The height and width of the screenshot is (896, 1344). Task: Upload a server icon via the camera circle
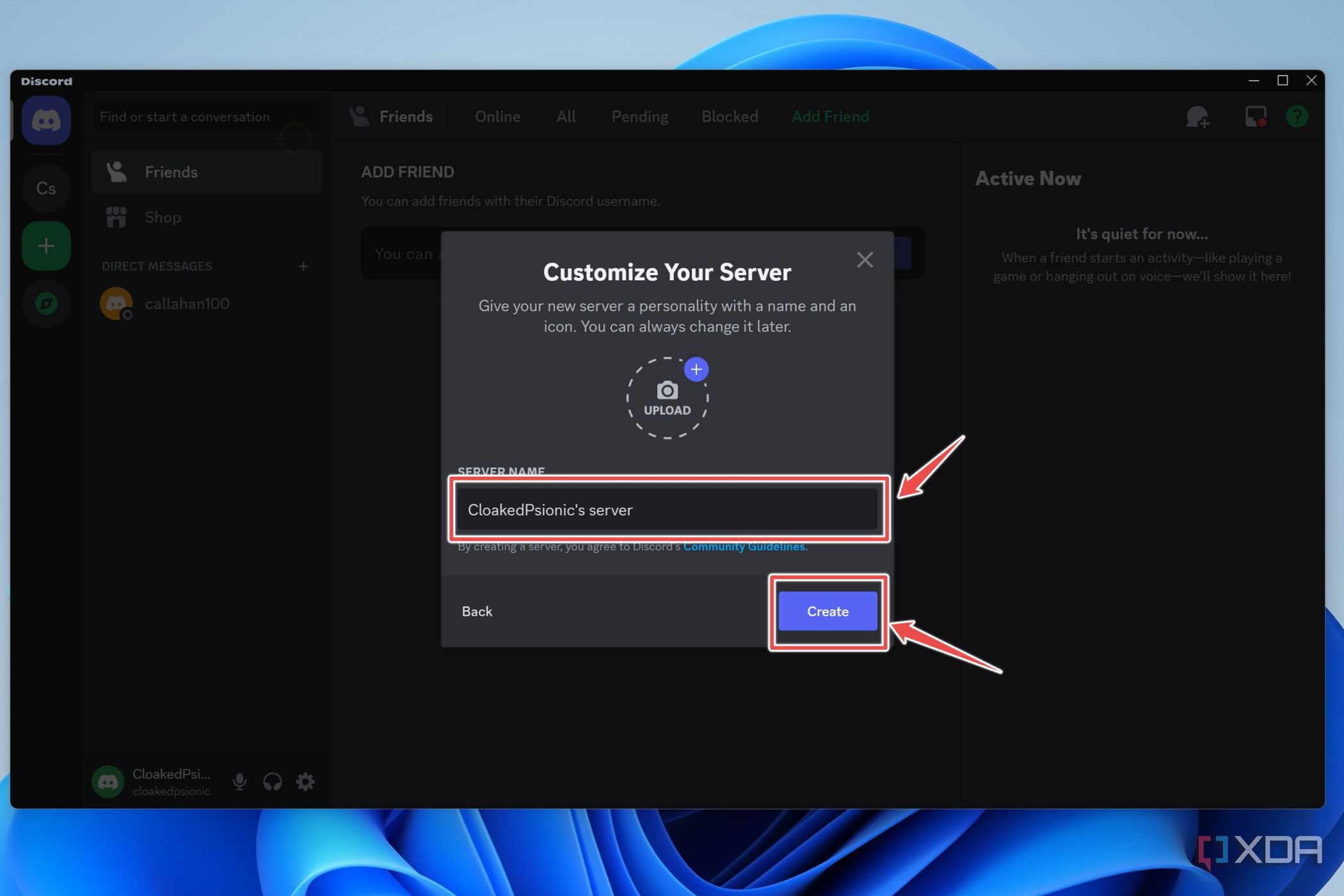(x=667, y=398)
